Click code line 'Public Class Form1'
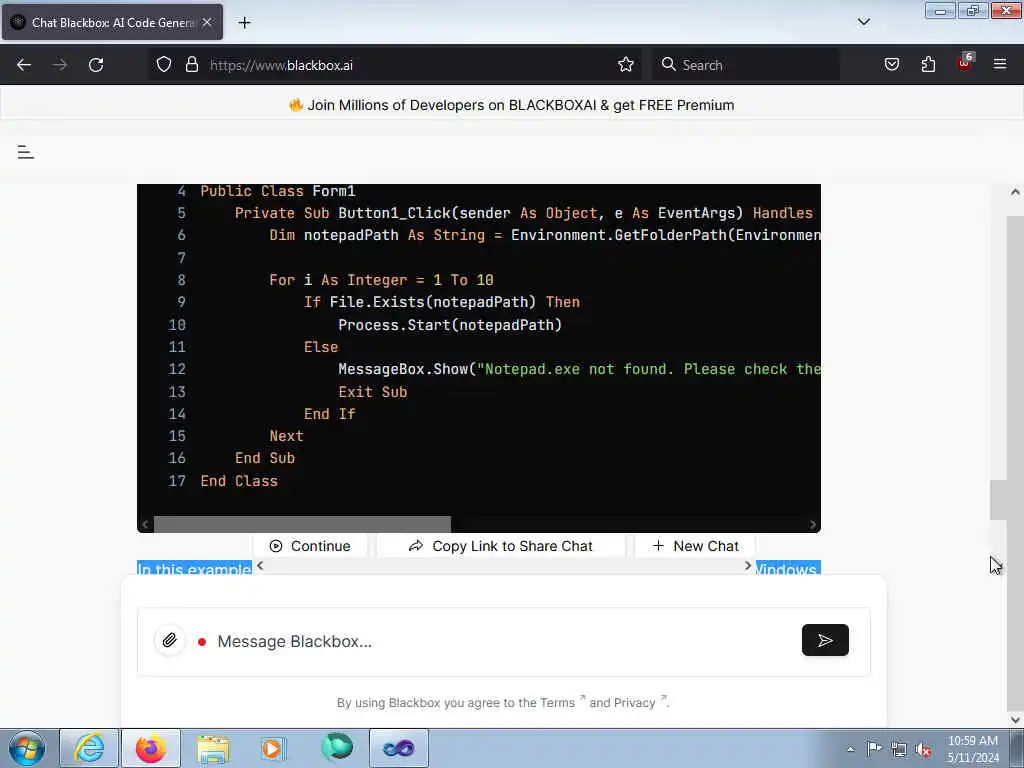 (x=278, y=191)
